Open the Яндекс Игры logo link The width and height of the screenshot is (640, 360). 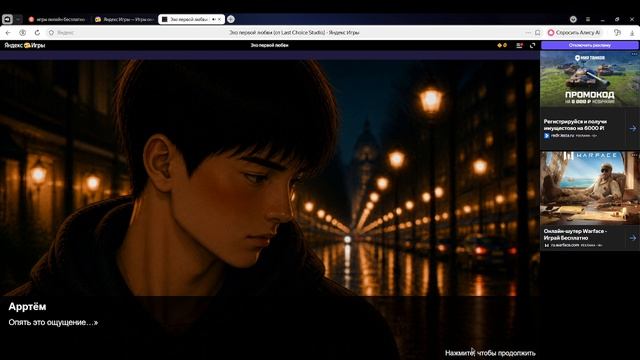[24, 45]
